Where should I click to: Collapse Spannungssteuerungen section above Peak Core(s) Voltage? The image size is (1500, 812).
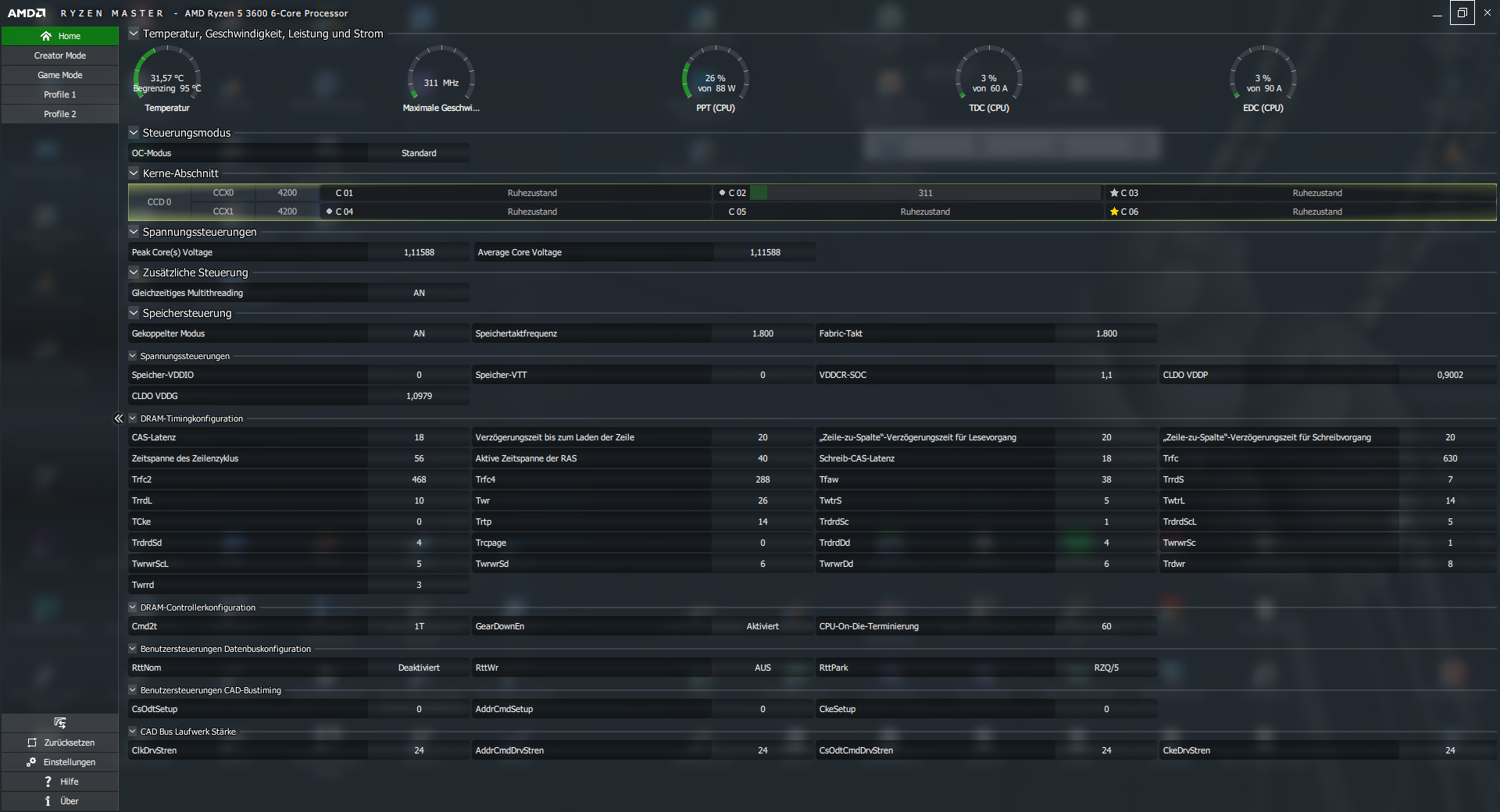coord(134,232)
